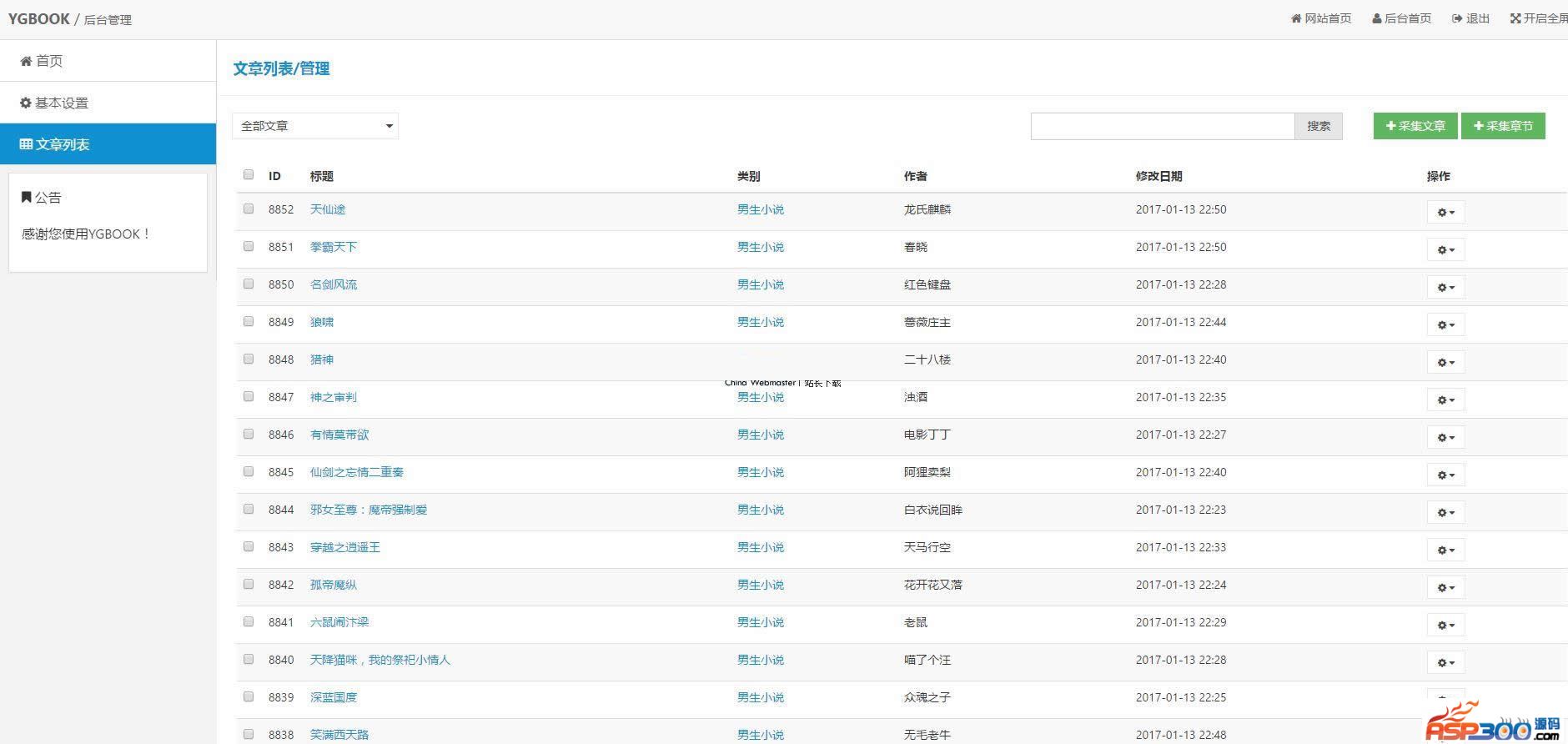Check the box for article 8850

click(249, 284)
